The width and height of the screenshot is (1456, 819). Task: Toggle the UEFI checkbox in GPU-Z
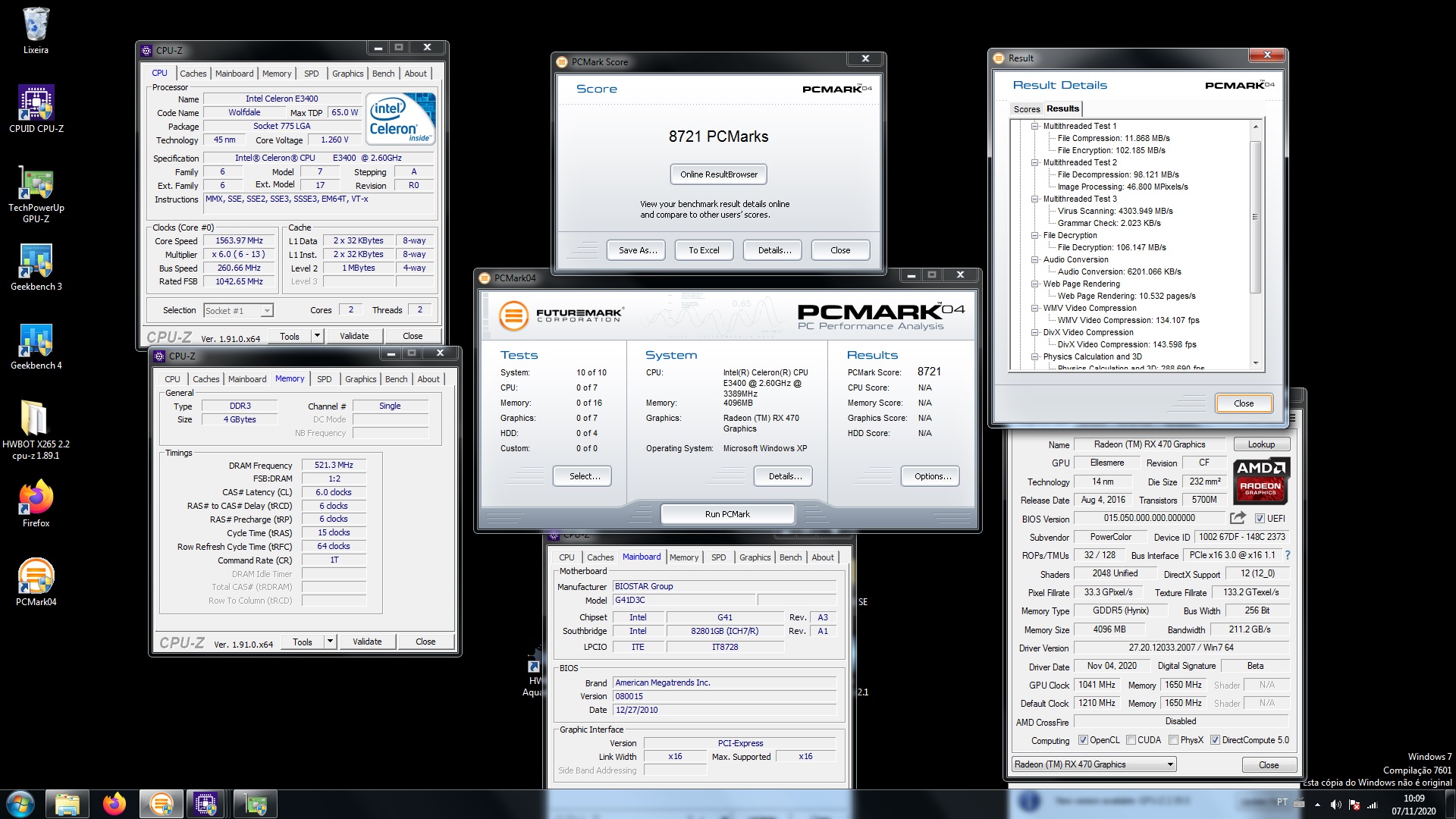(1260, 519)
